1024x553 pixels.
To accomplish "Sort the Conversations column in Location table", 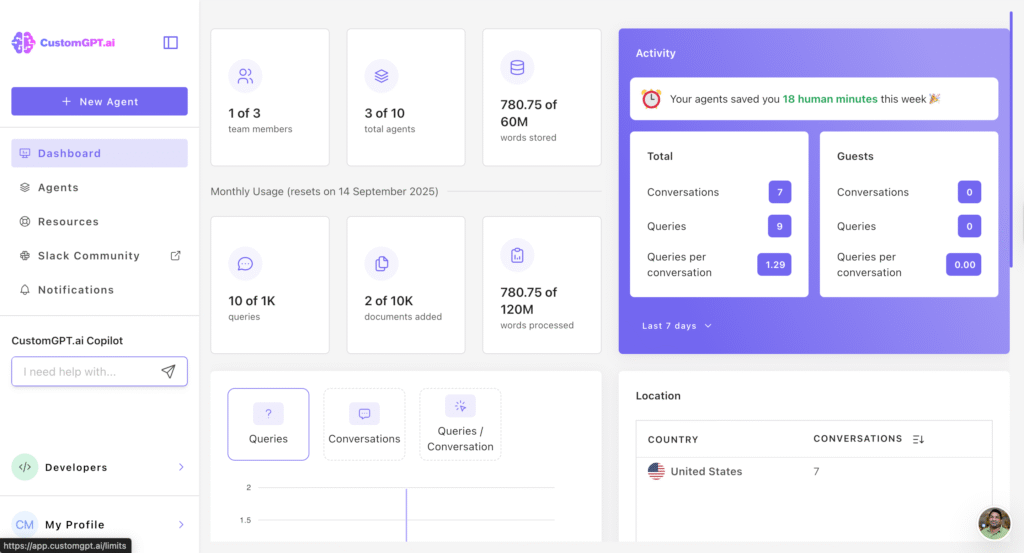I will click(x=918, y=439).
